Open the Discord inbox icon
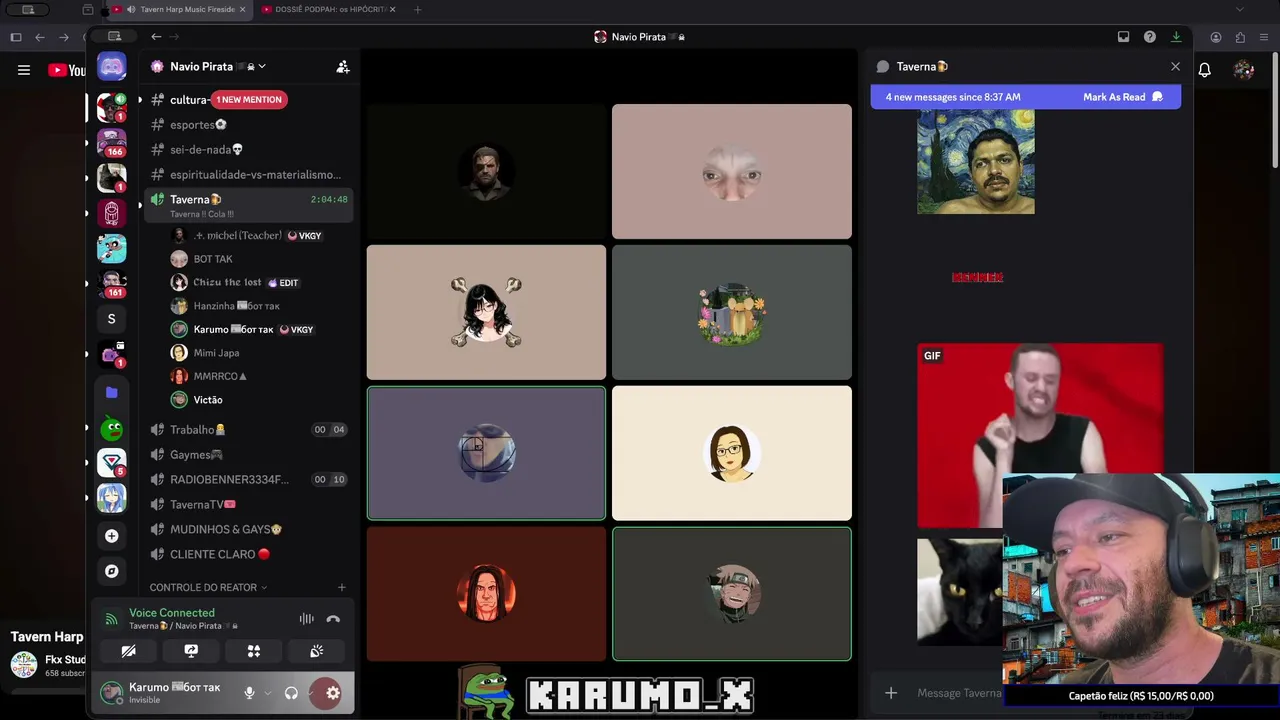The image size is (1280, 720). [x=1123, y=37]
